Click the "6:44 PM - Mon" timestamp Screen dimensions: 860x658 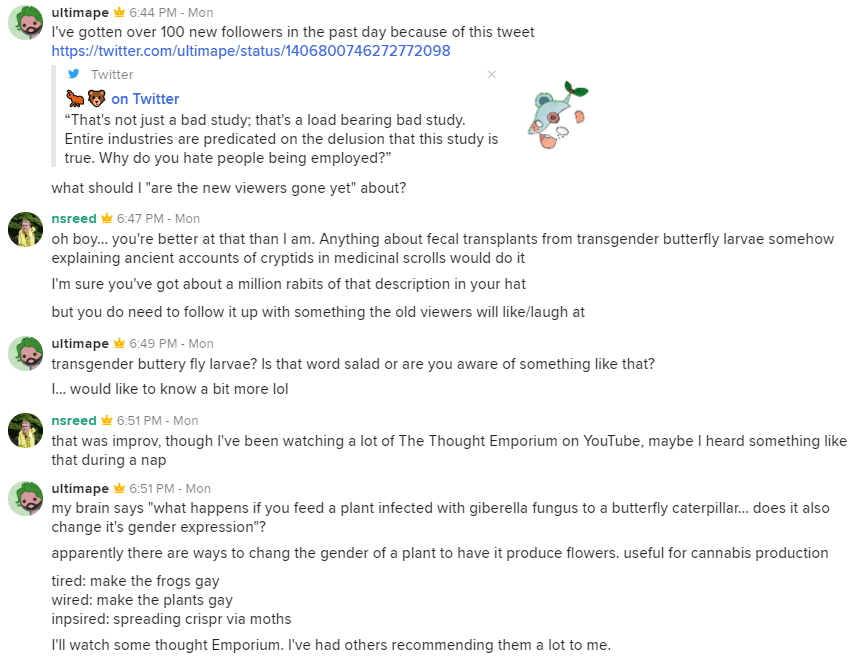click(x=170, y=12)
